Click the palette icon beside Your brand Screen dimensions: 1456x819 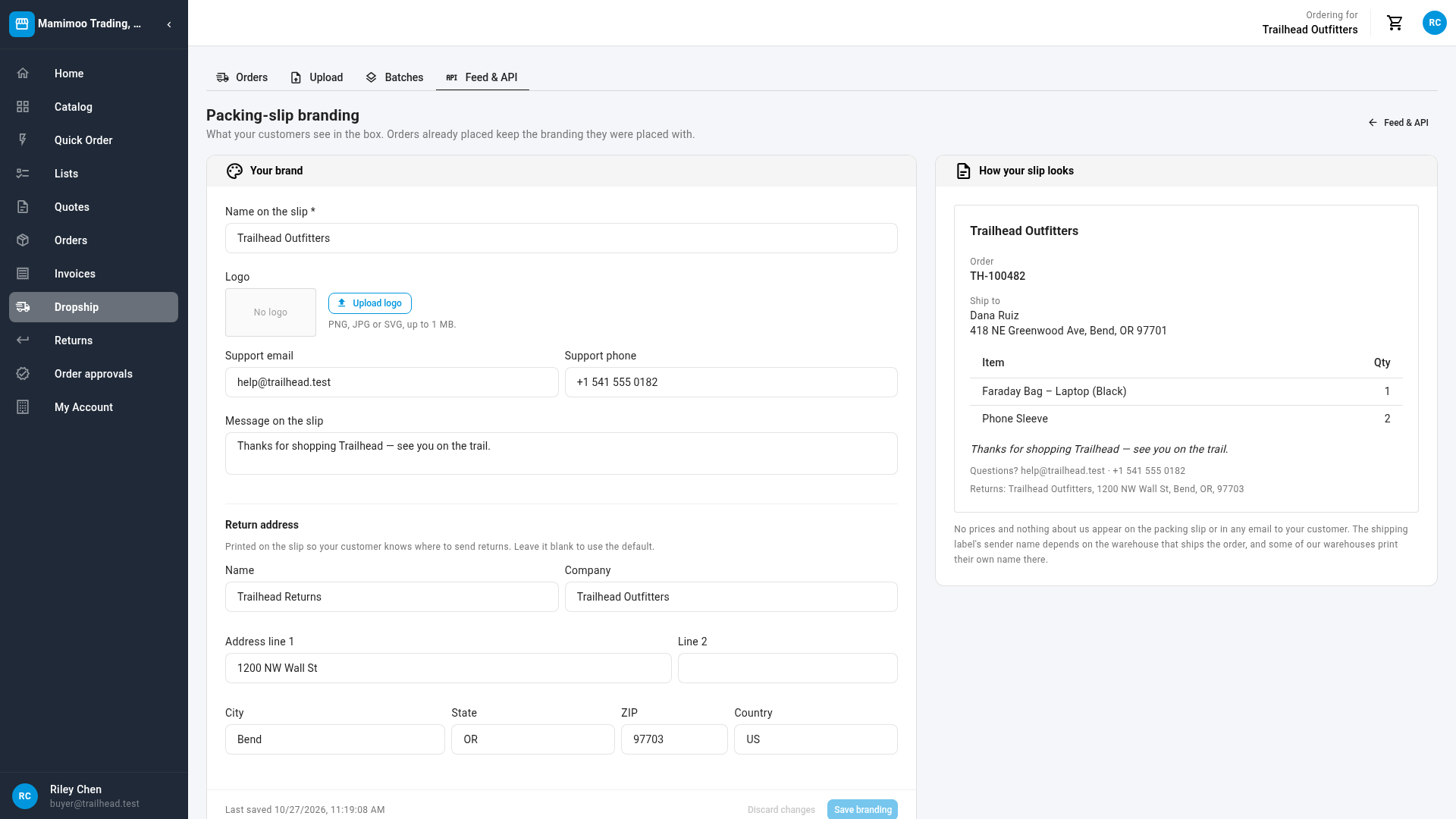point(234,171)
